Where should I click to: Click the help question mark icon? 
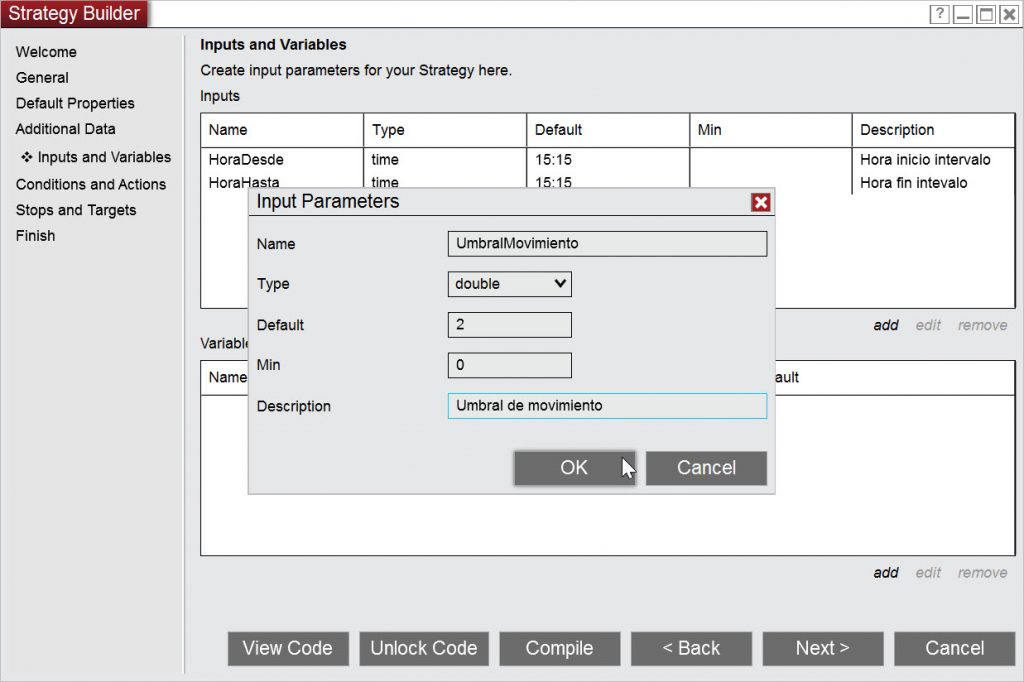[938, 14]
